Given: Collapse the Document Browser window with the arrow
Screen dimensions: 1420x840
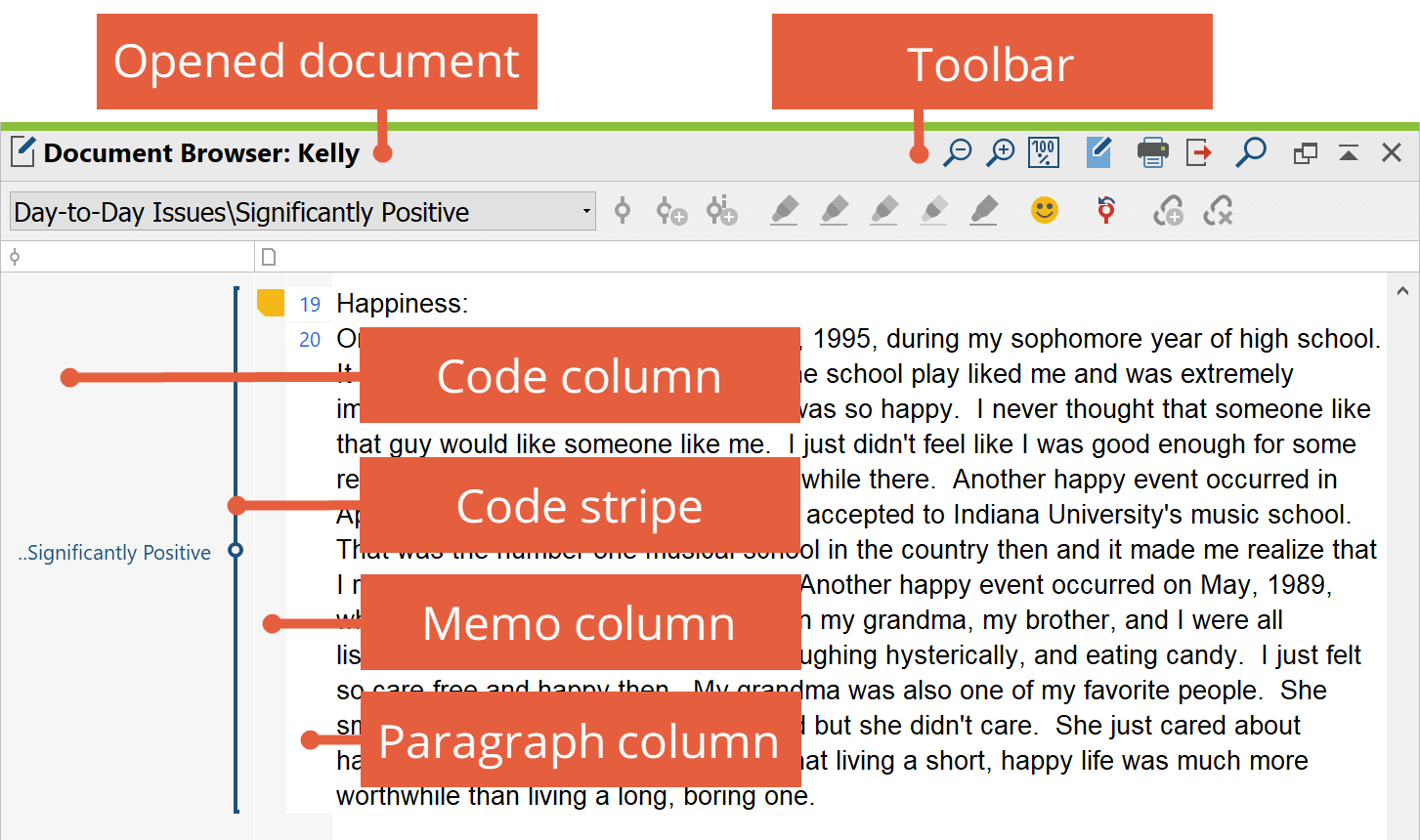Looking at the screenshot, I should [1349, 152].
